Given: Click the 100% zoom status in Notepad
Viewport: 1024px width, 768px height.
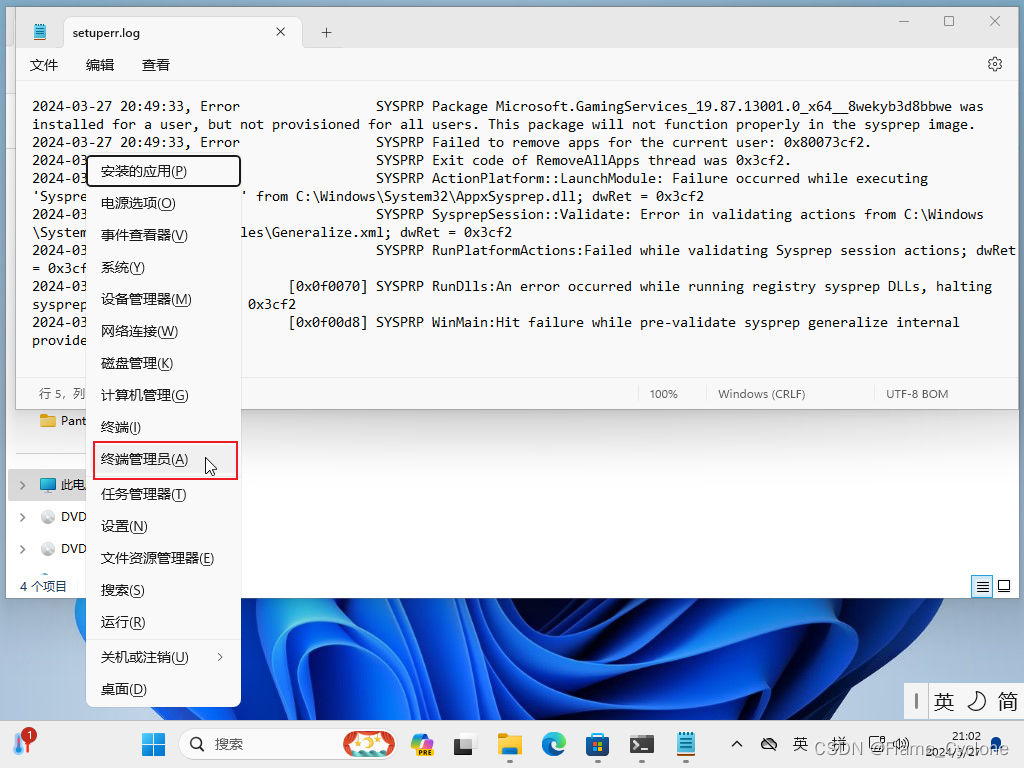Looking at the screenshot, I should coord(664,394).
